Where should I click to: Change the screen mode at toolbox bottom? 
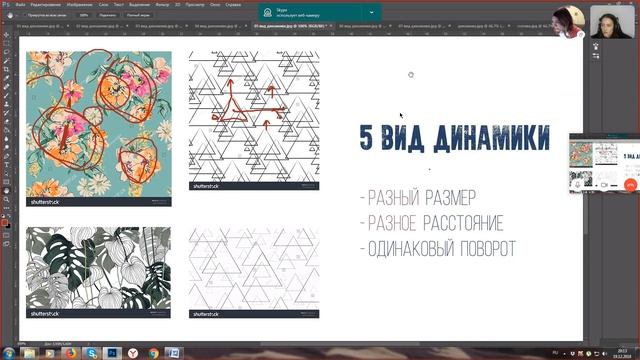pos(6,244)
